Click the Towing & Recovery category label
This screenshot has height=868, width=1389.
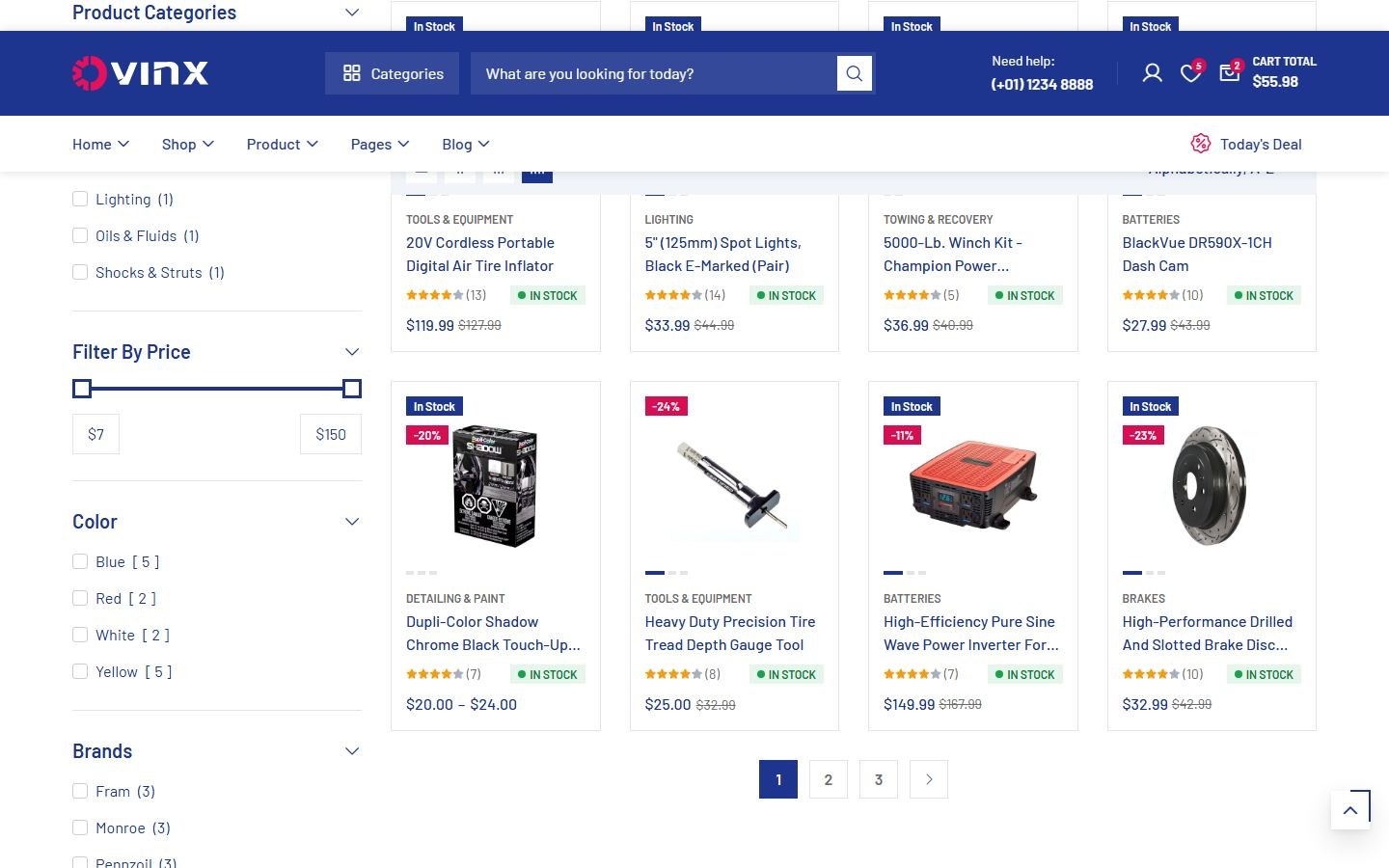coord(938,220)
